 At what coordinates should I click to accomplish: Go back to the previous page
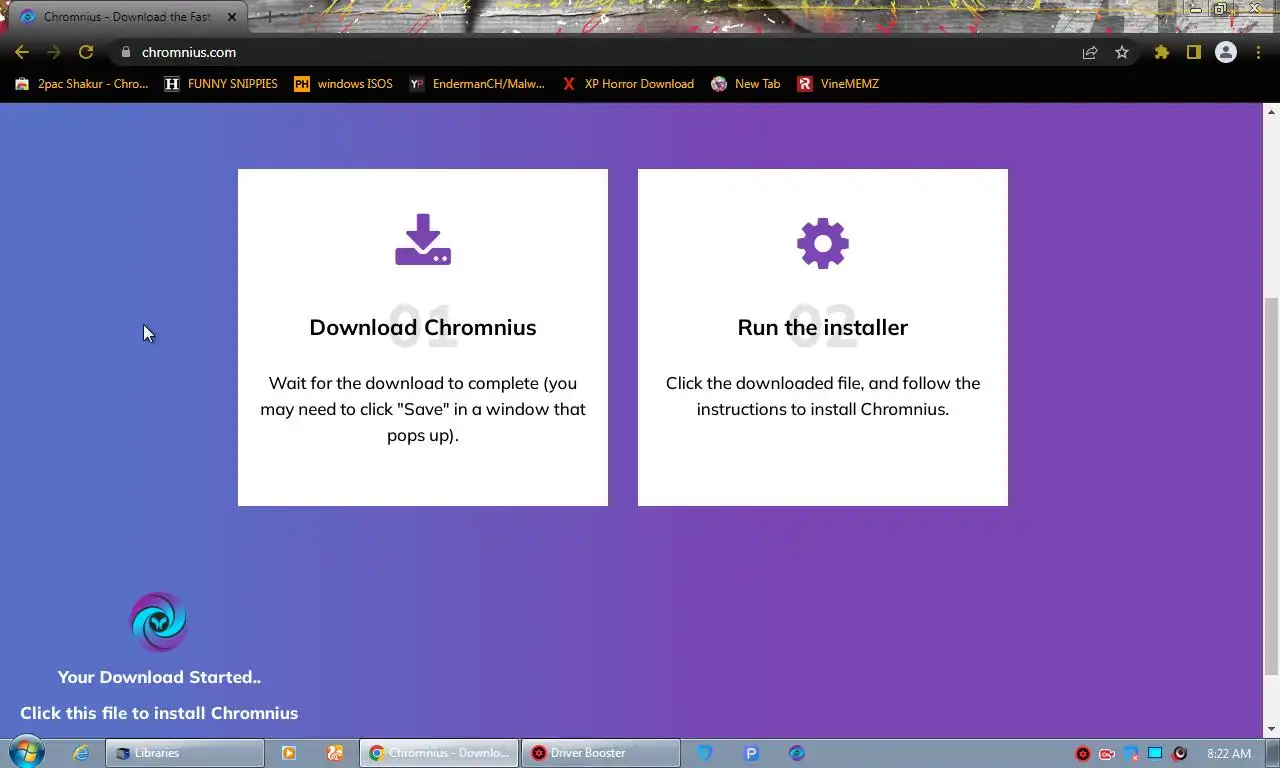[x=22, y=52]
